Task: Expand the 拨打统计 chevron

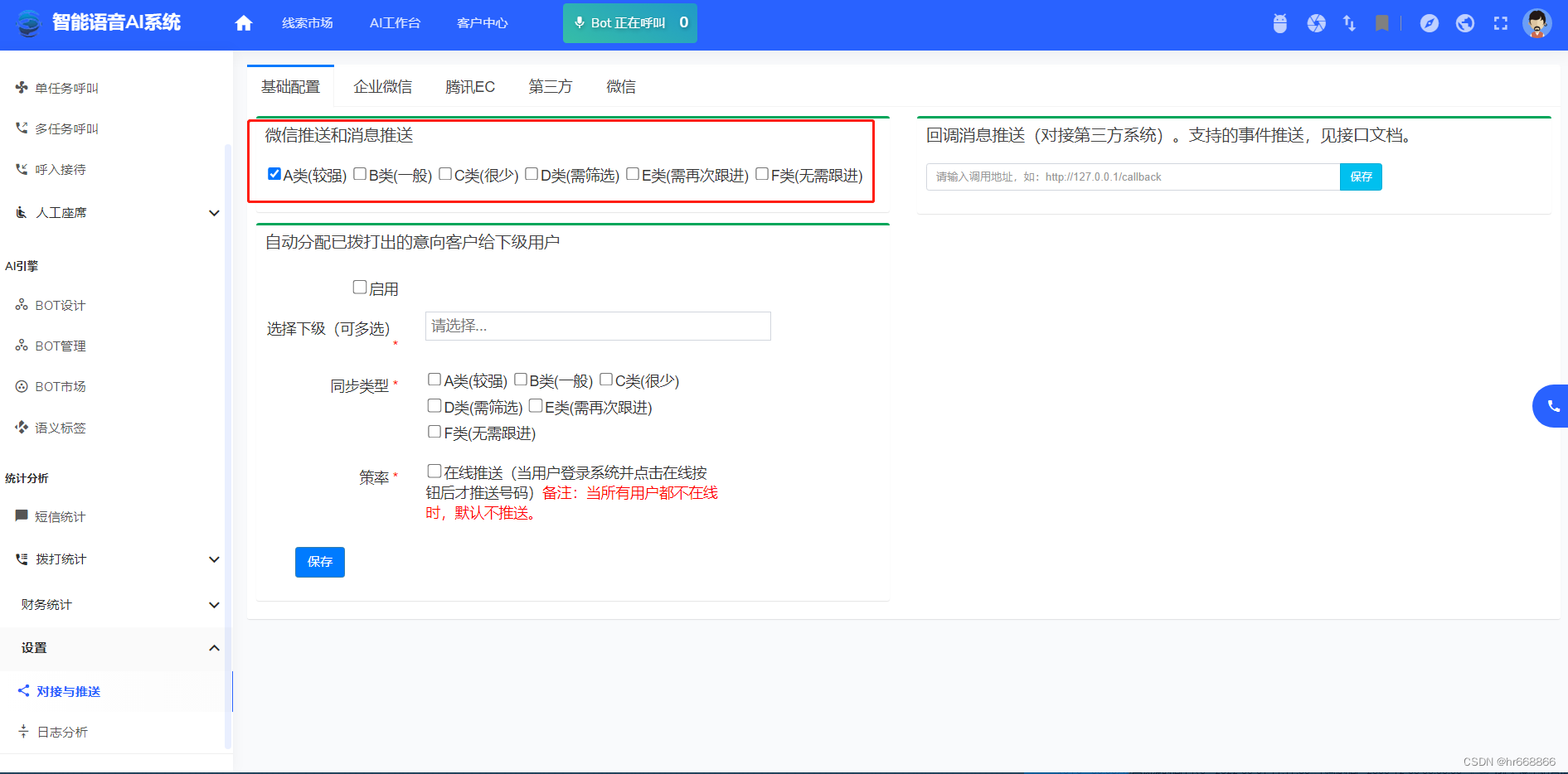Action: click(x=214, y=559)
